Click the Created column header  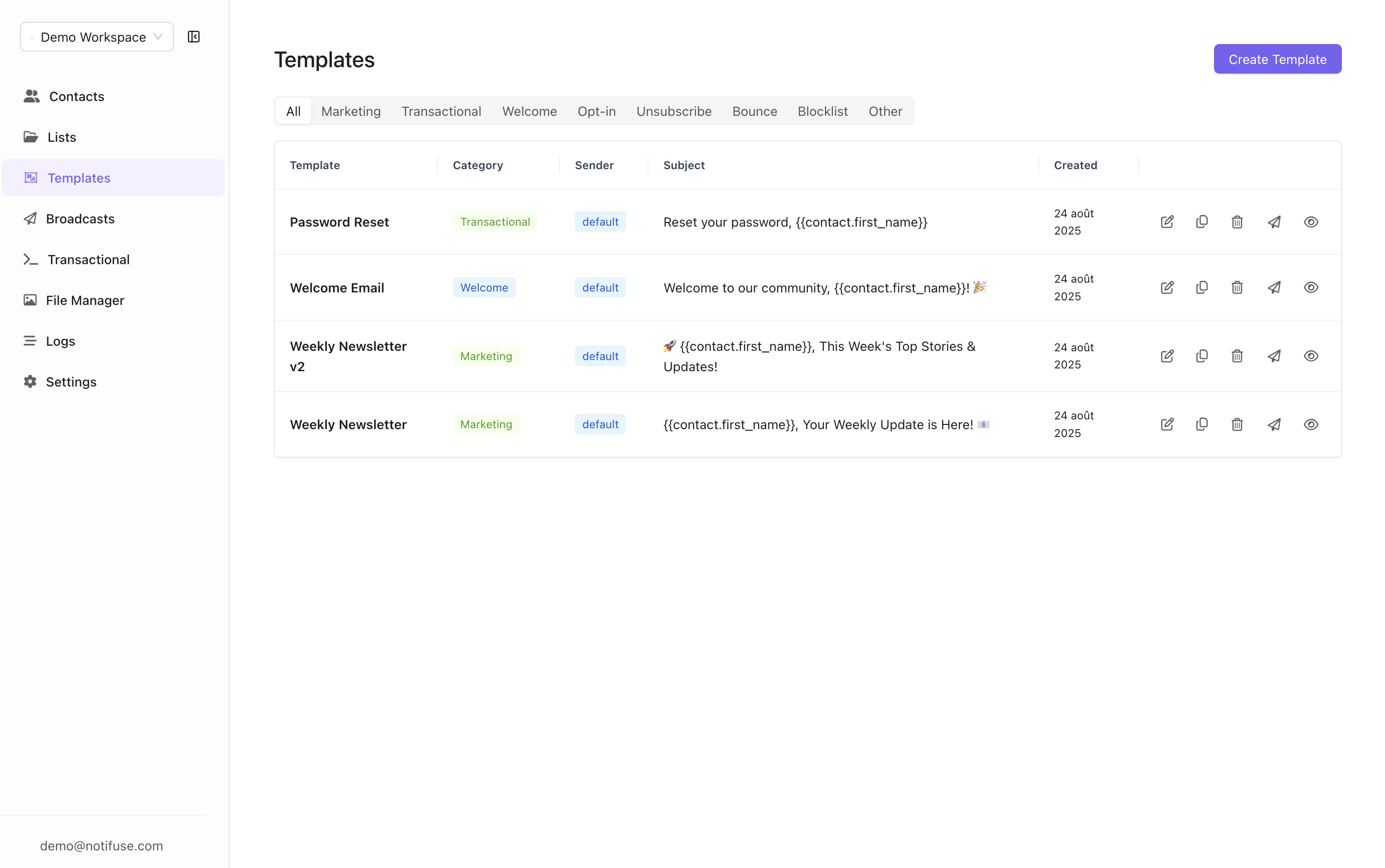click(1075, 165)
